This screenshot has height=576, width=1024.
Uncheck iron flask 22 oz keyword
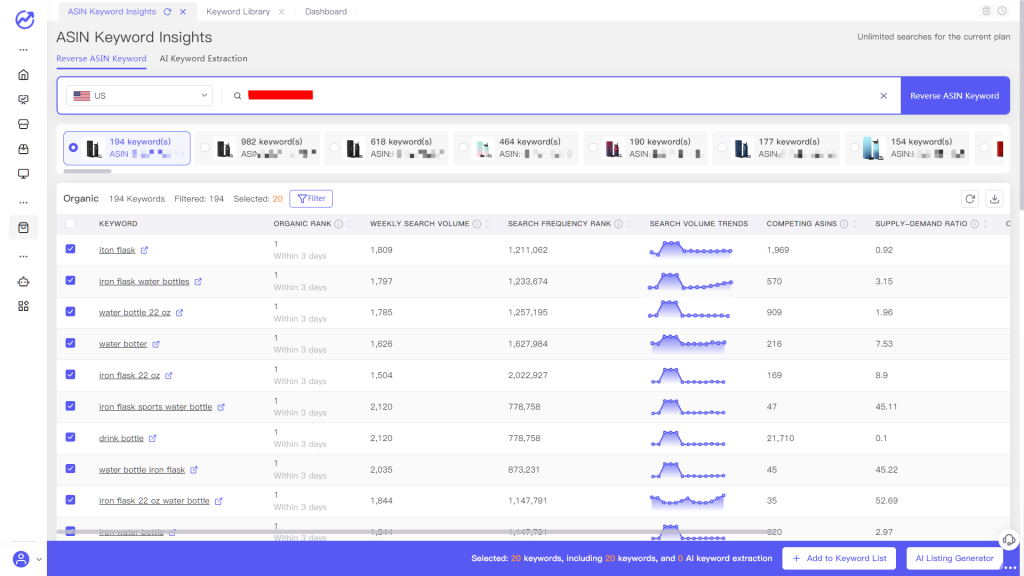[71, 374]
